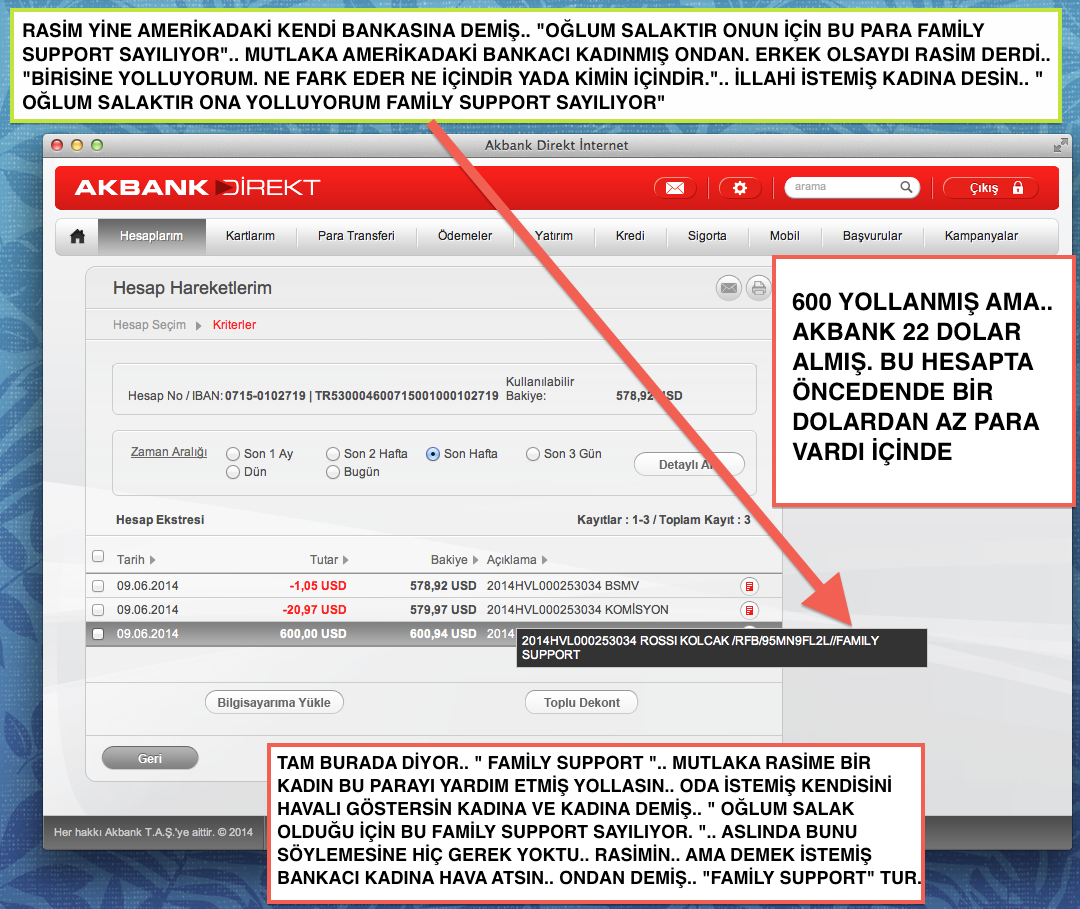
Task: Go to home via house icon
Action: [77, 236]
